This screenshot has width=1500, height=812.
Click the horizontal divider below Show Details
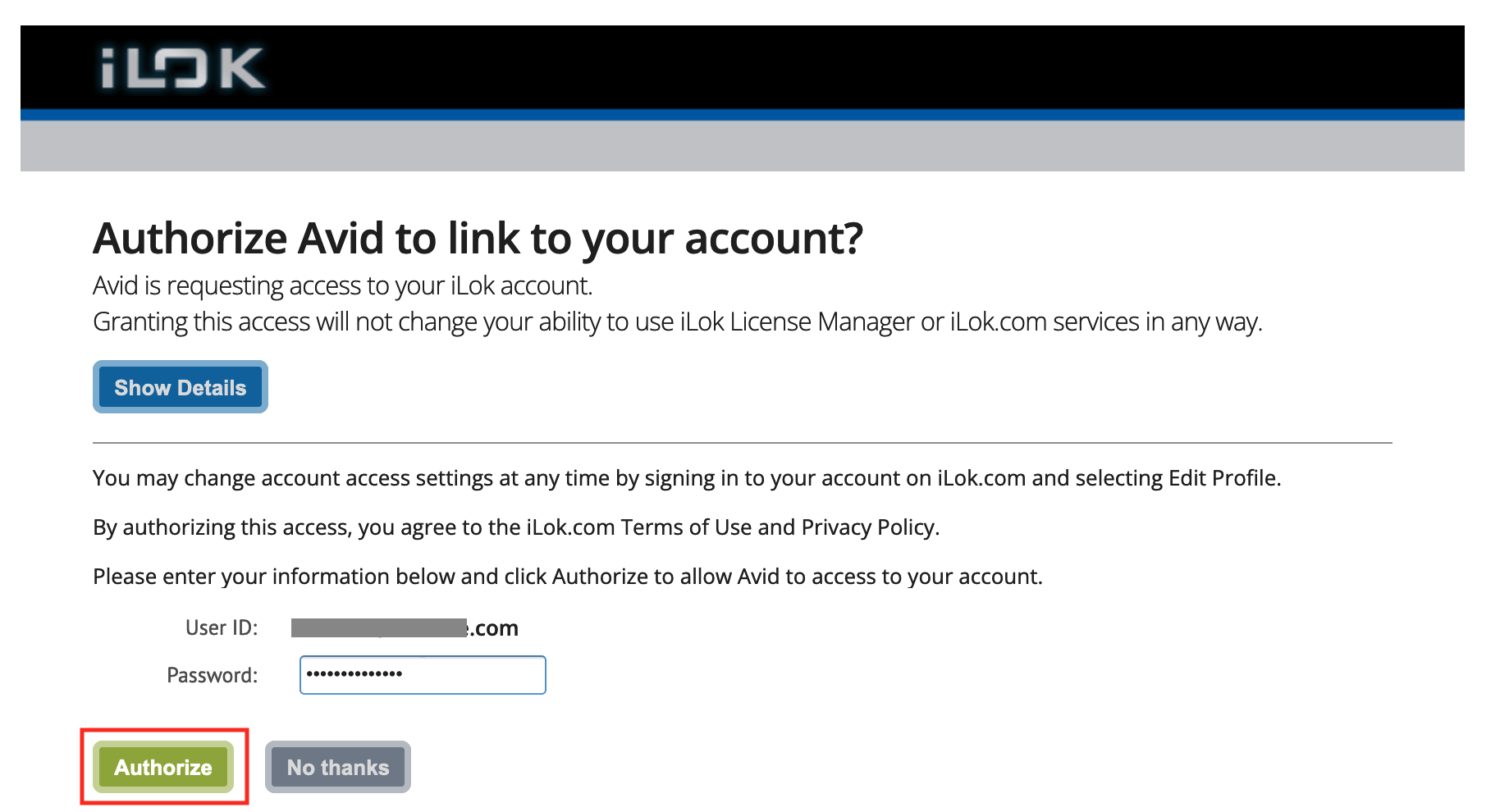coord(742,443)
